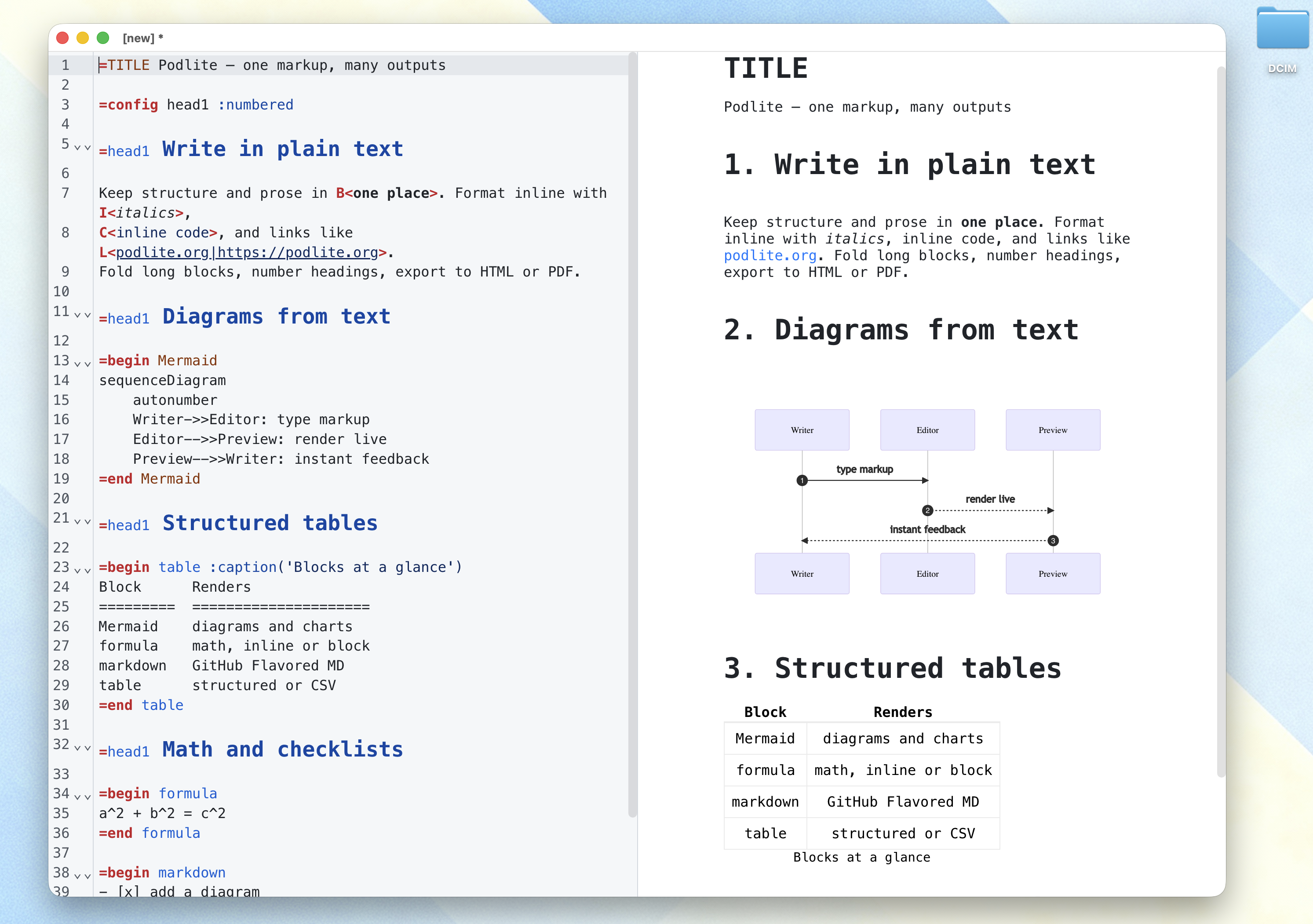Maximize the editor window with the green button

103,38
